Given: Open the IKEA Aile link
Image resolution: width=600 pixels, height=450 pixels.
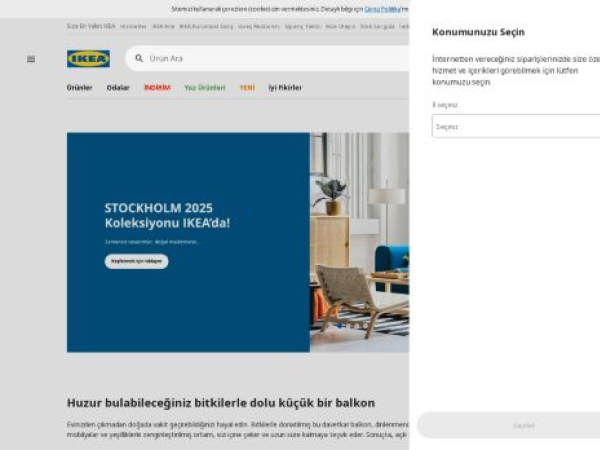Looking at the screenshot, I should [163, 26].
